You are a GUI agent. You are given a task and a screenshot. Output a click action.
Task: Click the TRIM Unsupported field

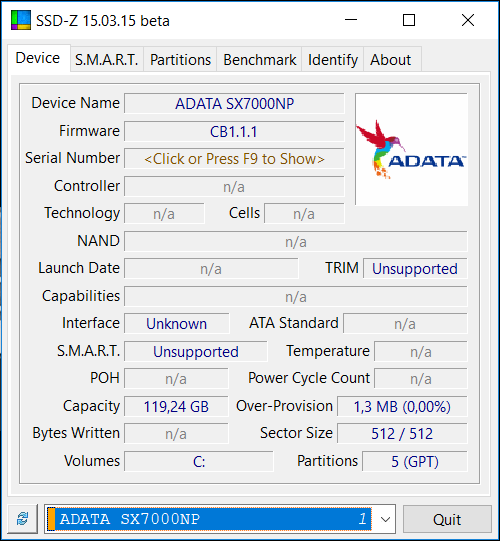tap(415, 268)
